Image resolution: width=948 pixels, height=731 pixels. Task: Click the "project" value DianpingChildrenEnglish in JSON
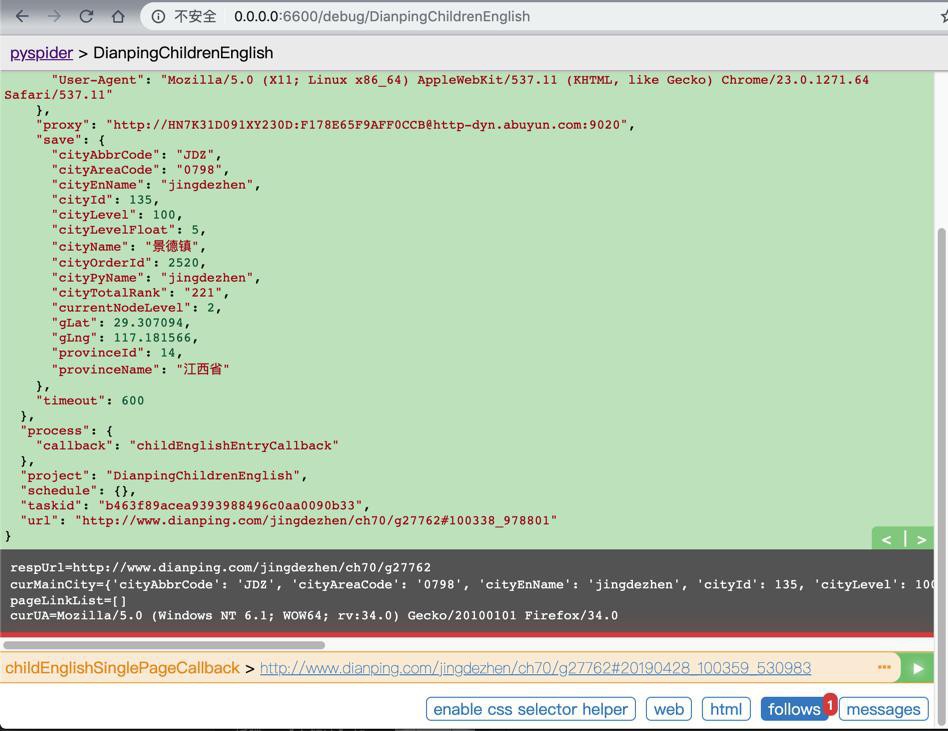tap(203, 476)
